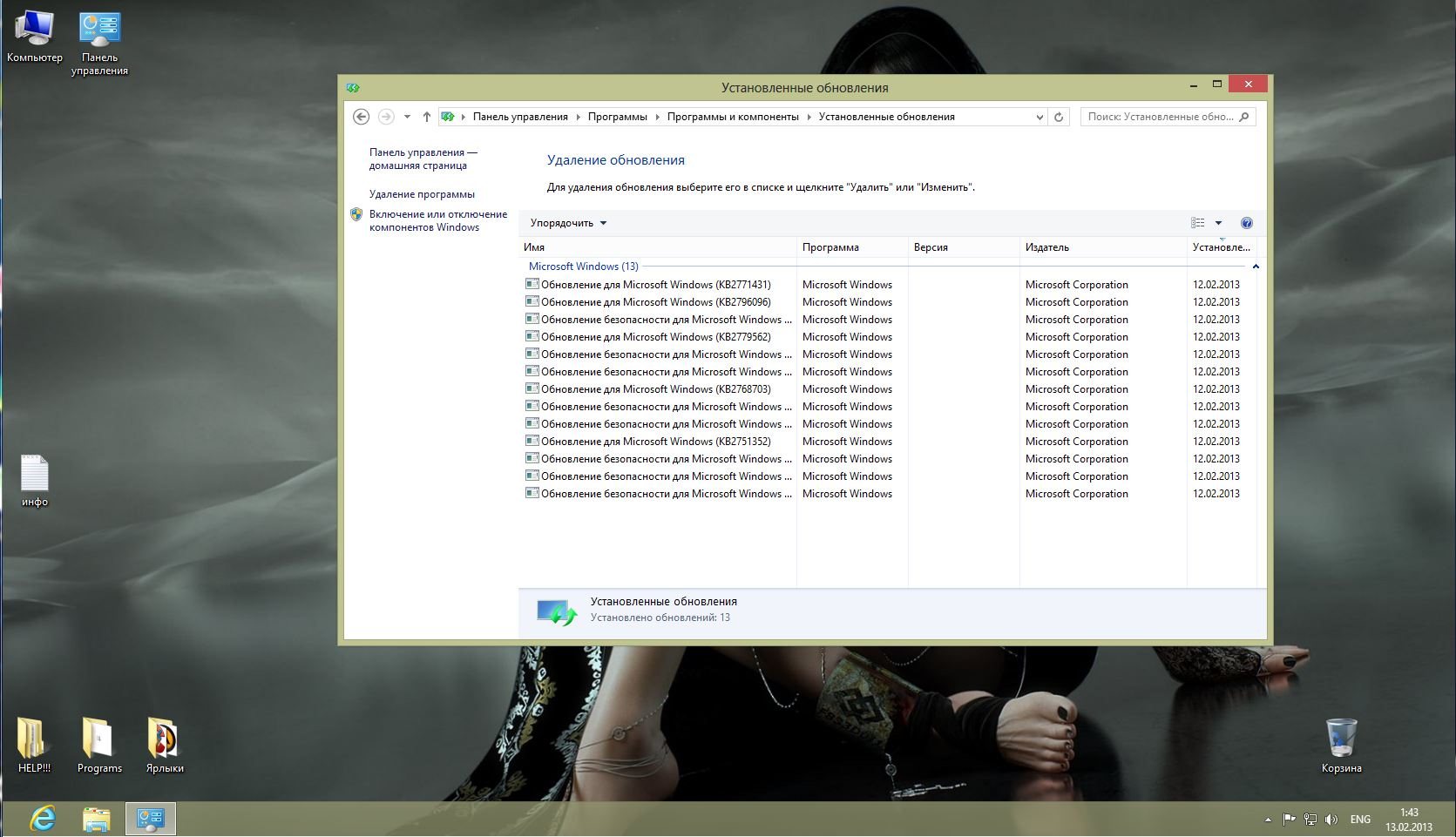Image resolution: width=1456 pixels, height=837 pixels.
Task: Click the window title bar system icon
Action: click(353, 87)
